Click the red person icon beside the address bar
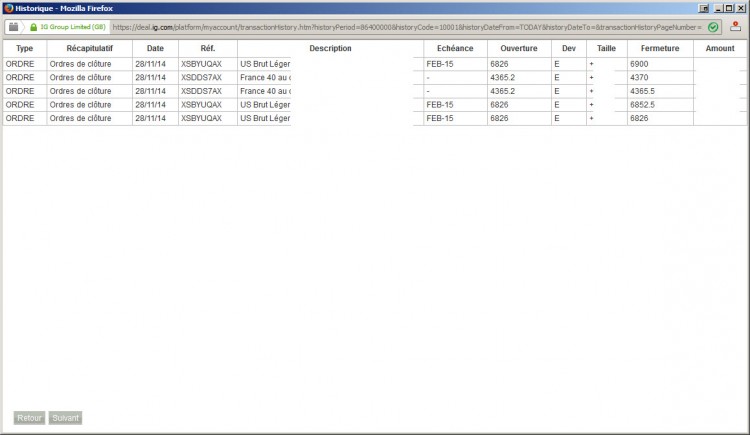Screen dimensions: 750x435 click(x=735, y=27)
